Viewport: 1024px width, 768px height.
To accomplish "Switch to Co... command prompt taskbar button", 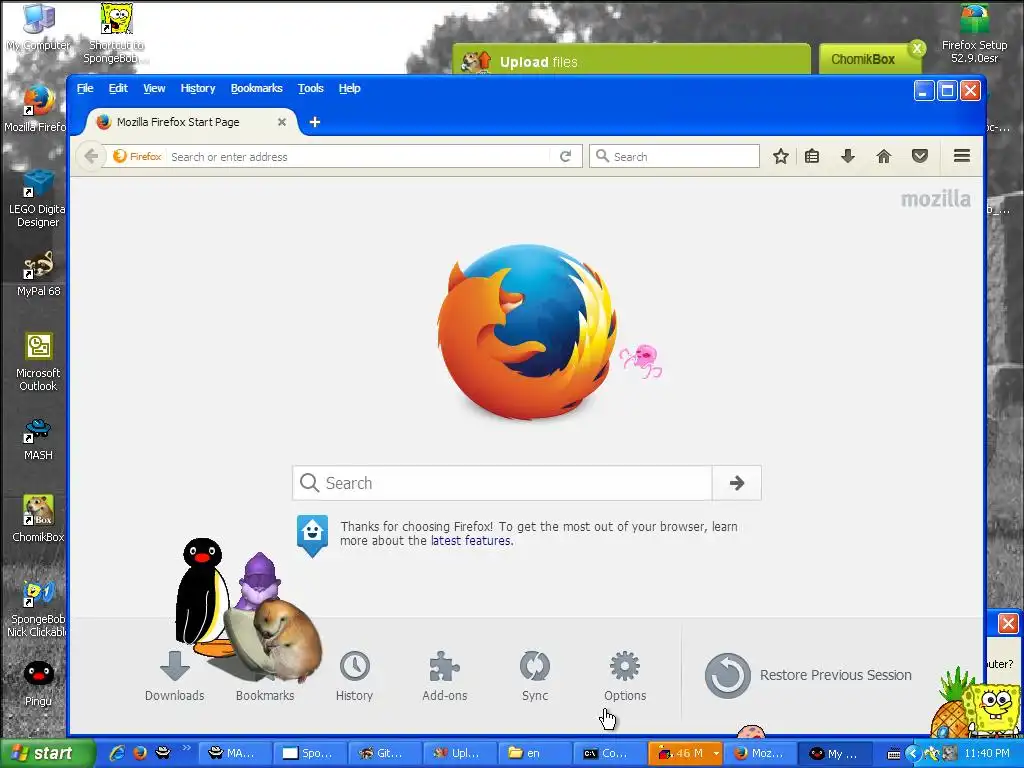I will 609,753.
